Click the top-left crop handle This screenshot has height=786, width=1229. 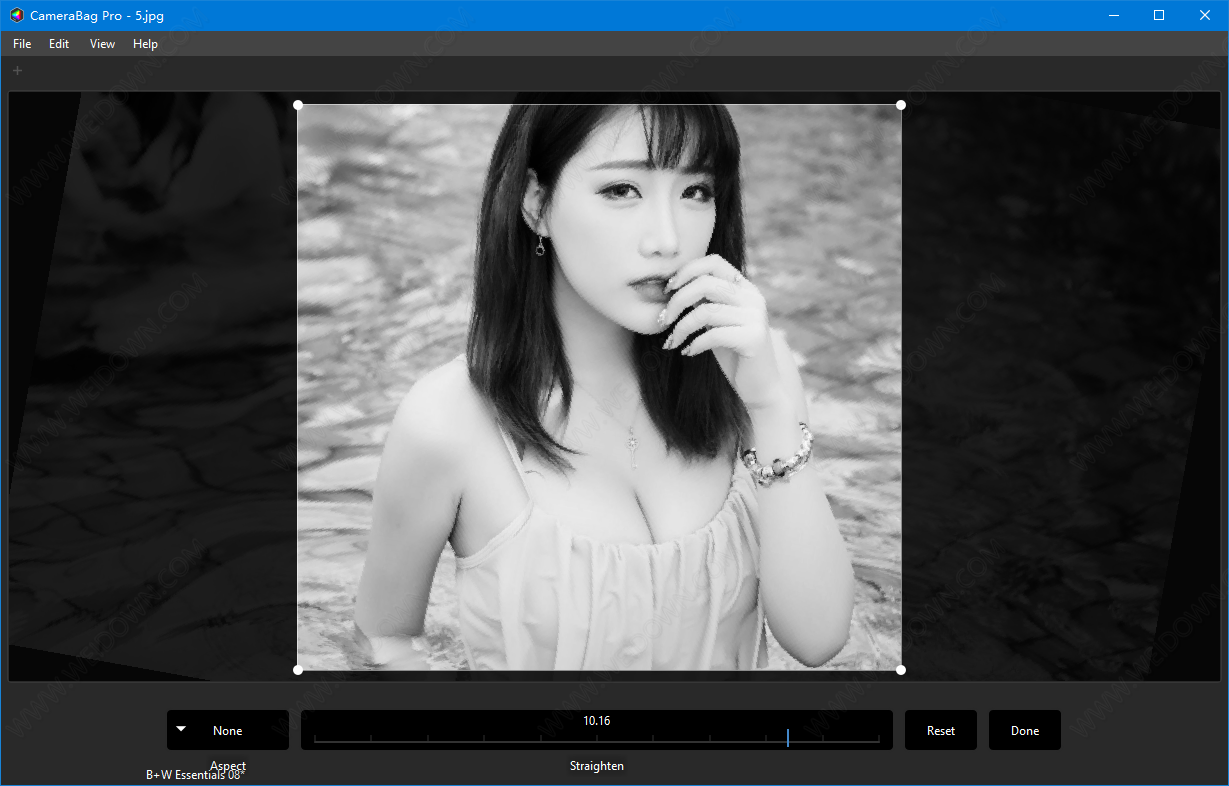298,105
